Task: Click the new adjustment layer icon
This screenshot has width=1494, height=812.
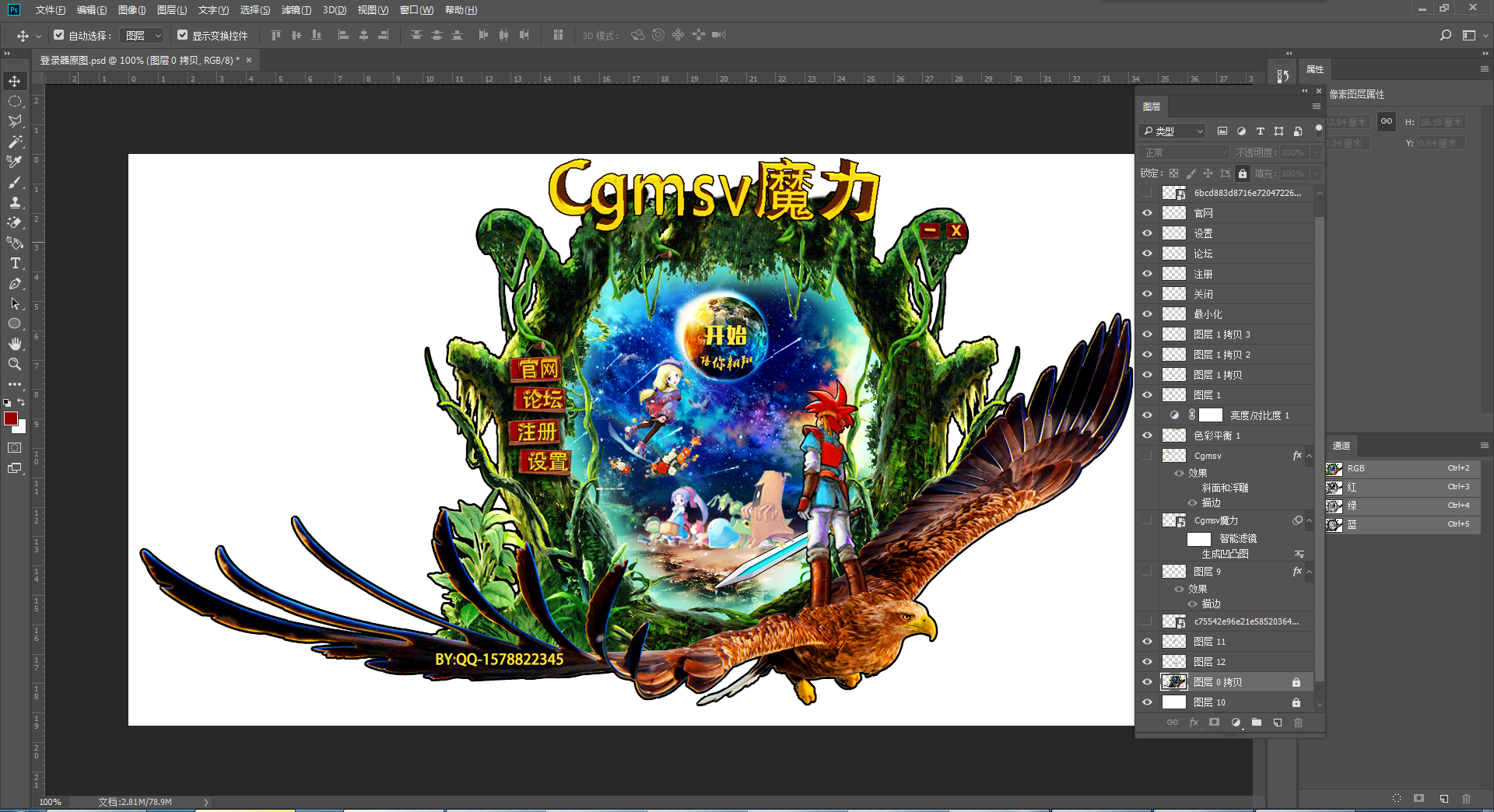Action: [x=1236, y=723]
